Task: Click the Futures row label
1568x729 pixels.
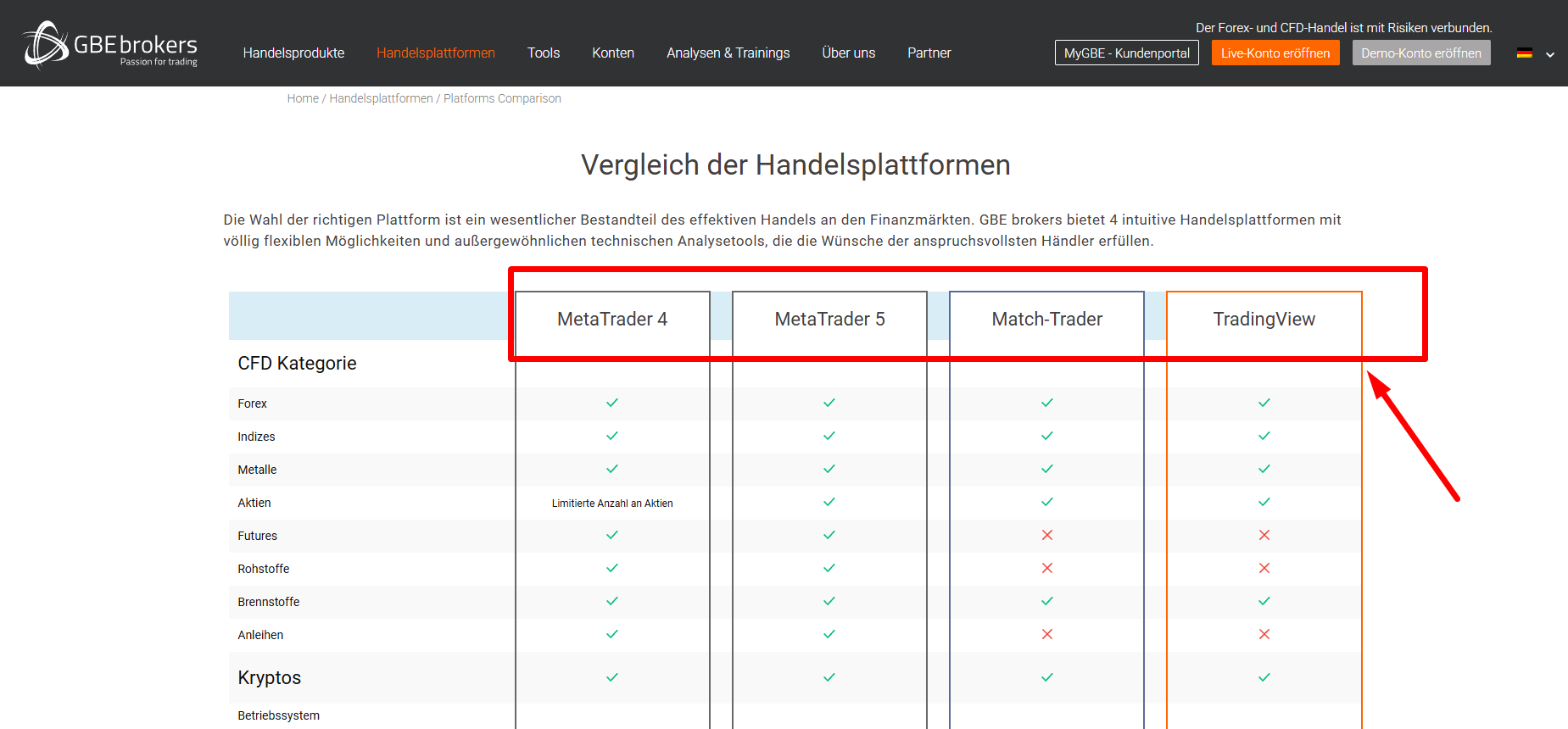Action: click(257, 536)
